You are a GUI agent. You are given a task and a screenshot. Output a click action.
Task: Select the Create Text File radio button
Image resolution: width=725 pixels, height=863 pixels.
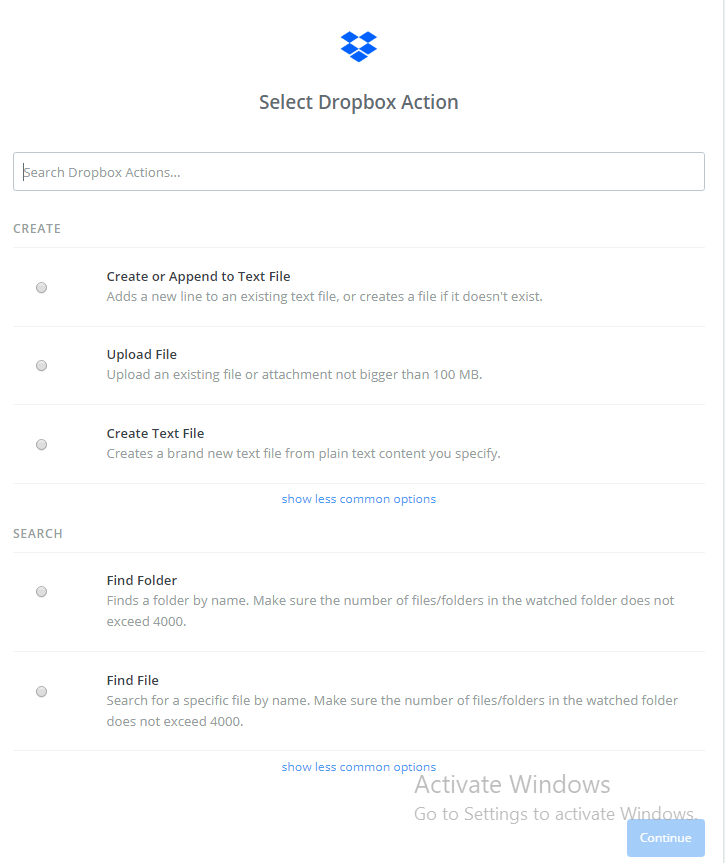click(x=41, y=444)
